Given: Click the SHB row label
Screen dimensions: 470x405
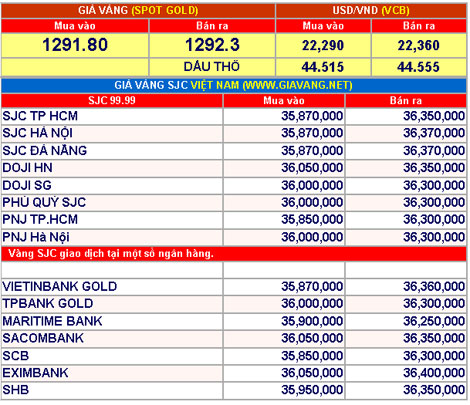Looking at the screenshot, I should tap(15, 390).
